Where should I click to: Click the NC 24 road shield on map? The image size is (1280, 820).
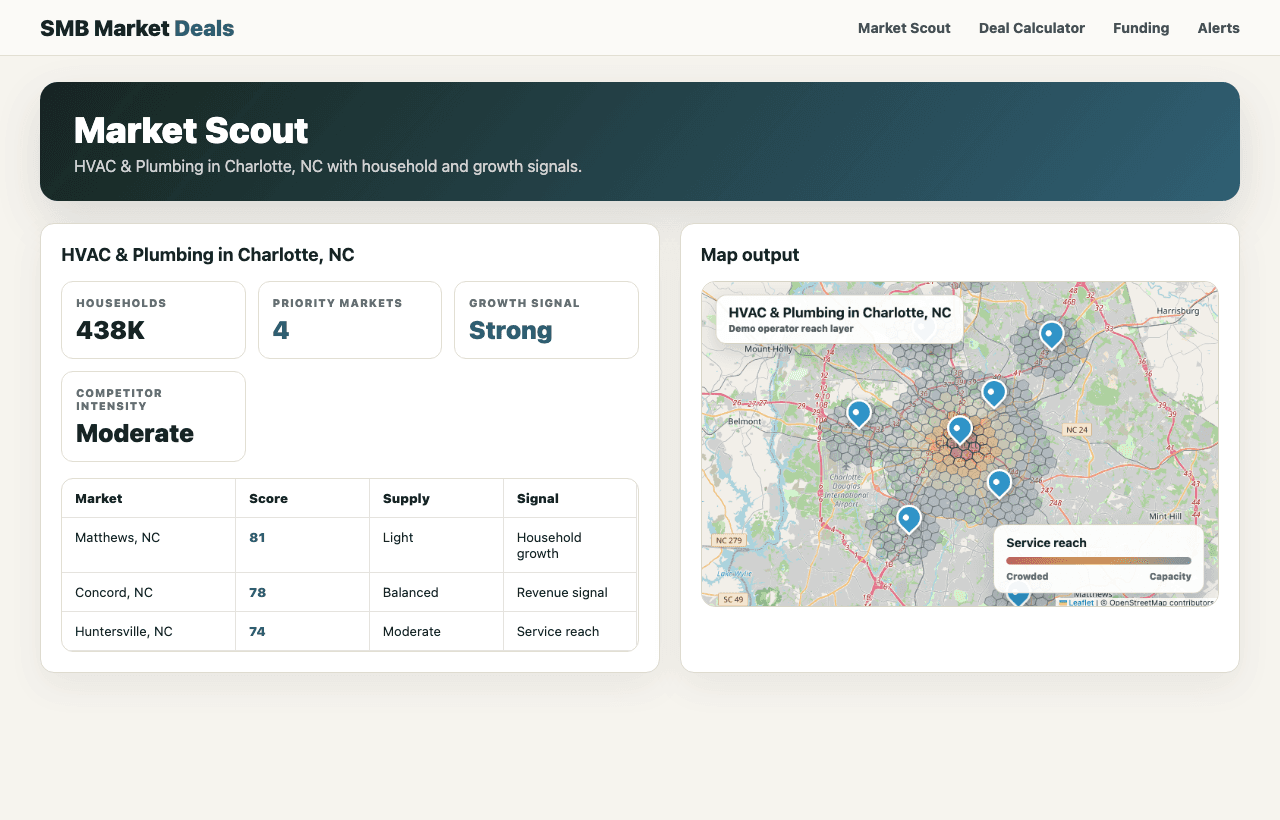[x=1077, y=430]
